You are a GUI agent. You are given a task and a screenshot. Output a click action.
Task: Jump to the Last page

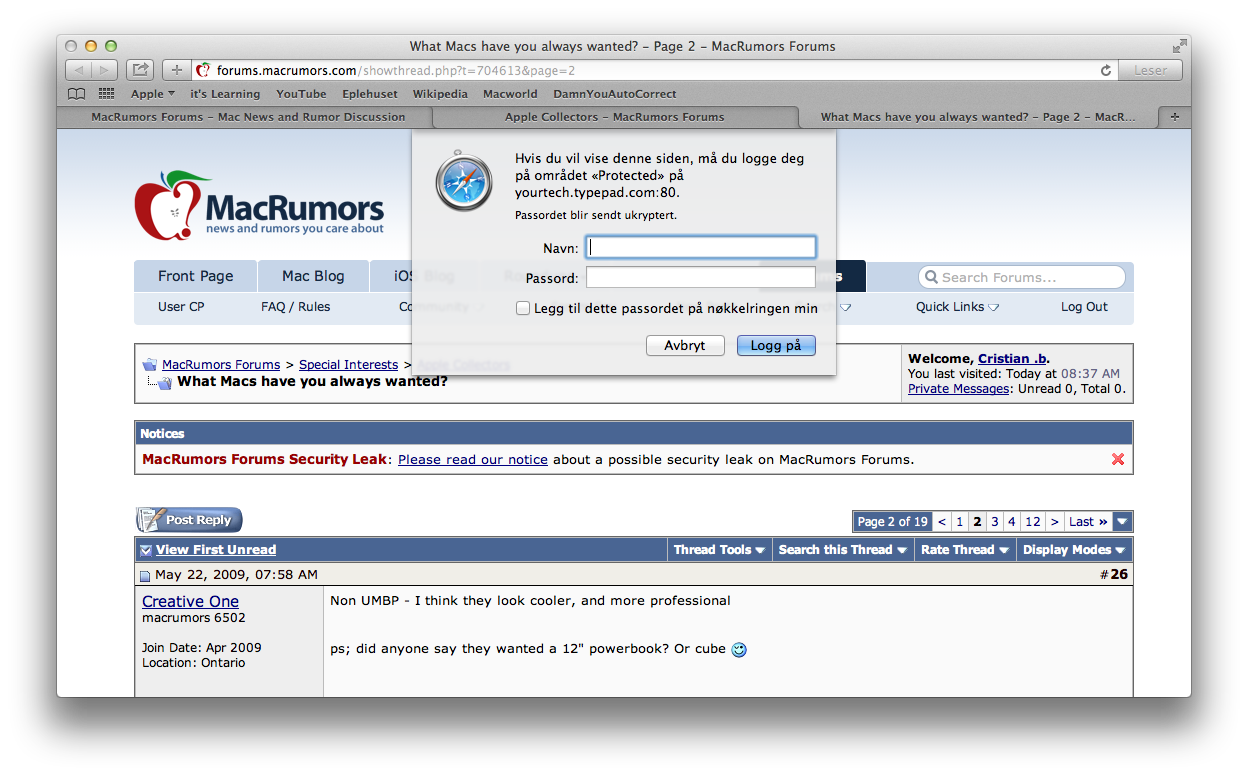[1088, 521]
